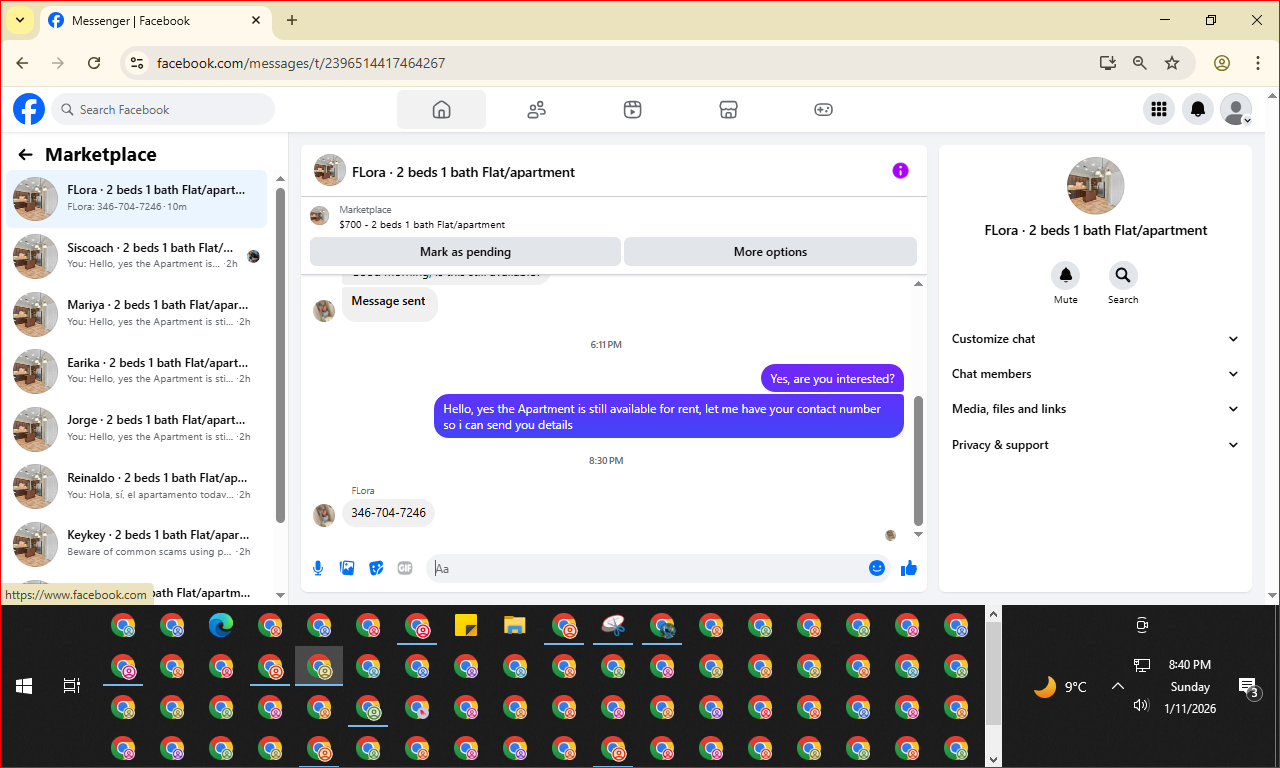1280x768 pixels.
Task: Search in conversation using magnifier icon
Action: 1123,275
